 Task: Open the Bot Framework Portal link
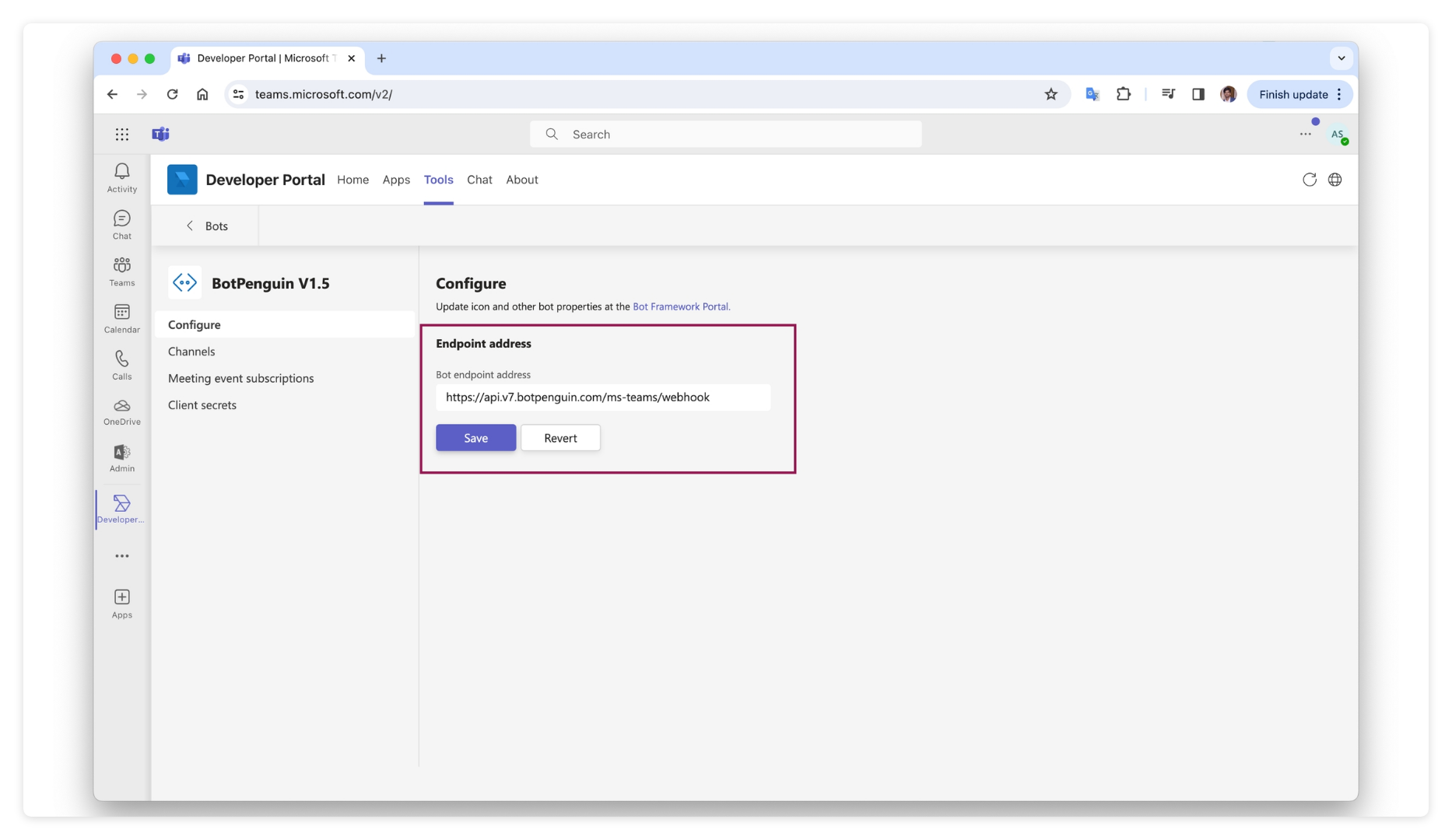click(x=680, y=306)
